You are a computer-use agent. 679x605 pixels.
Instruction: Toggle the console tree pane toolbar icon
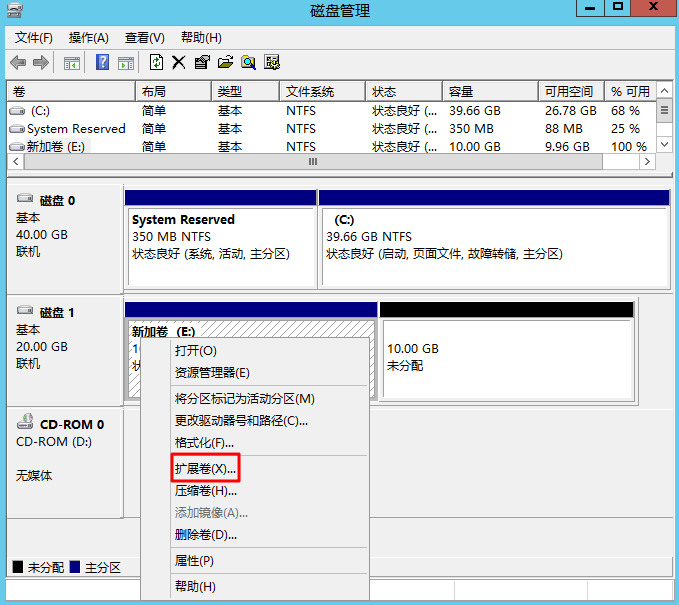(x=71, y=63)
